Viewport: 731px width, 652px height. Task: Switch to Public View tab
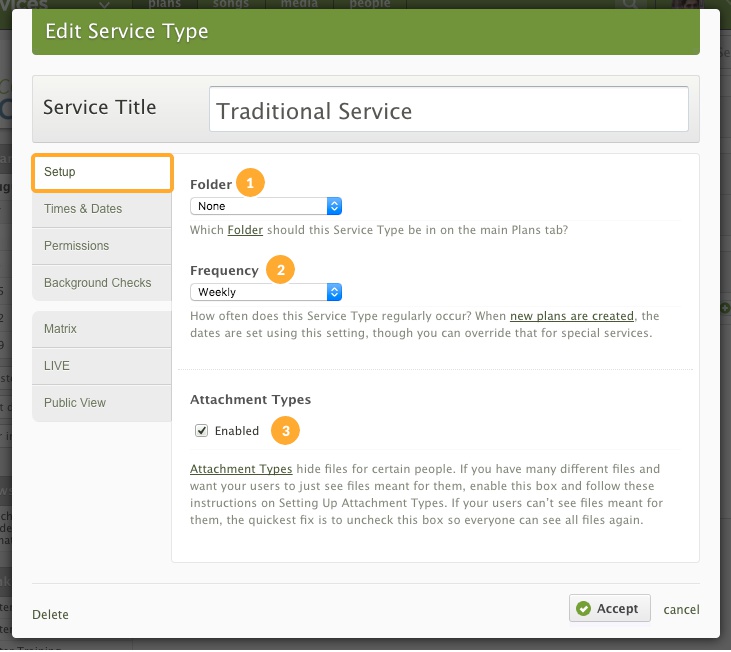pyautogui.click(x=102, y=403)
